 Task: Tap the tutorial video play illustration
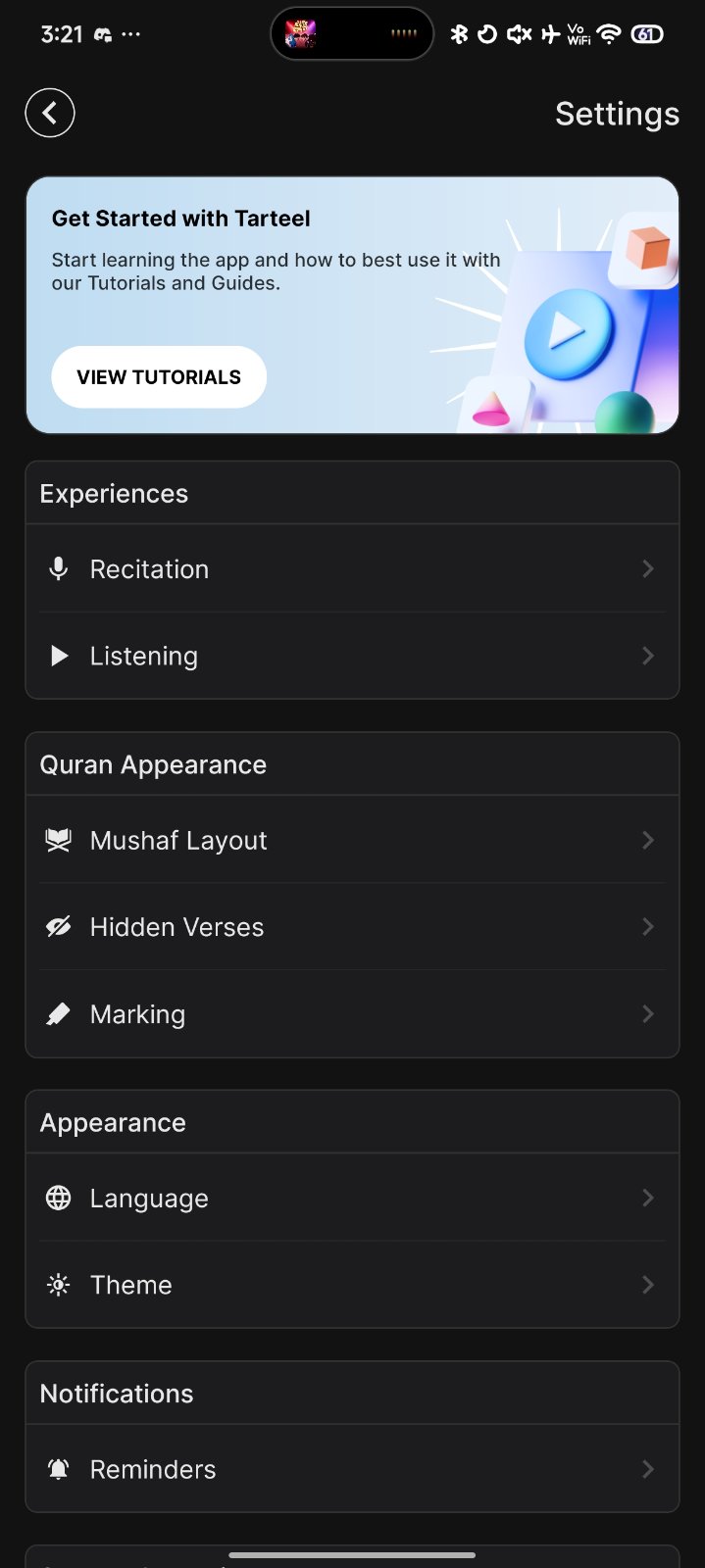pos(568,333)
